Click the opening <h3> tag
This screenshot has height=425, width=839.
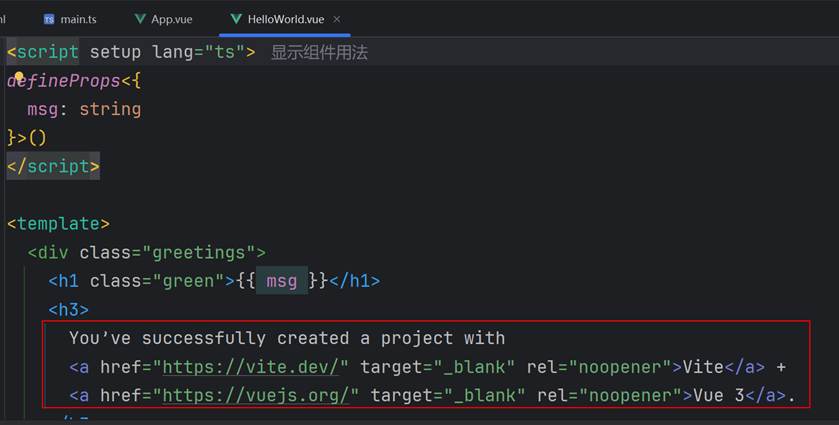point(68,309)
